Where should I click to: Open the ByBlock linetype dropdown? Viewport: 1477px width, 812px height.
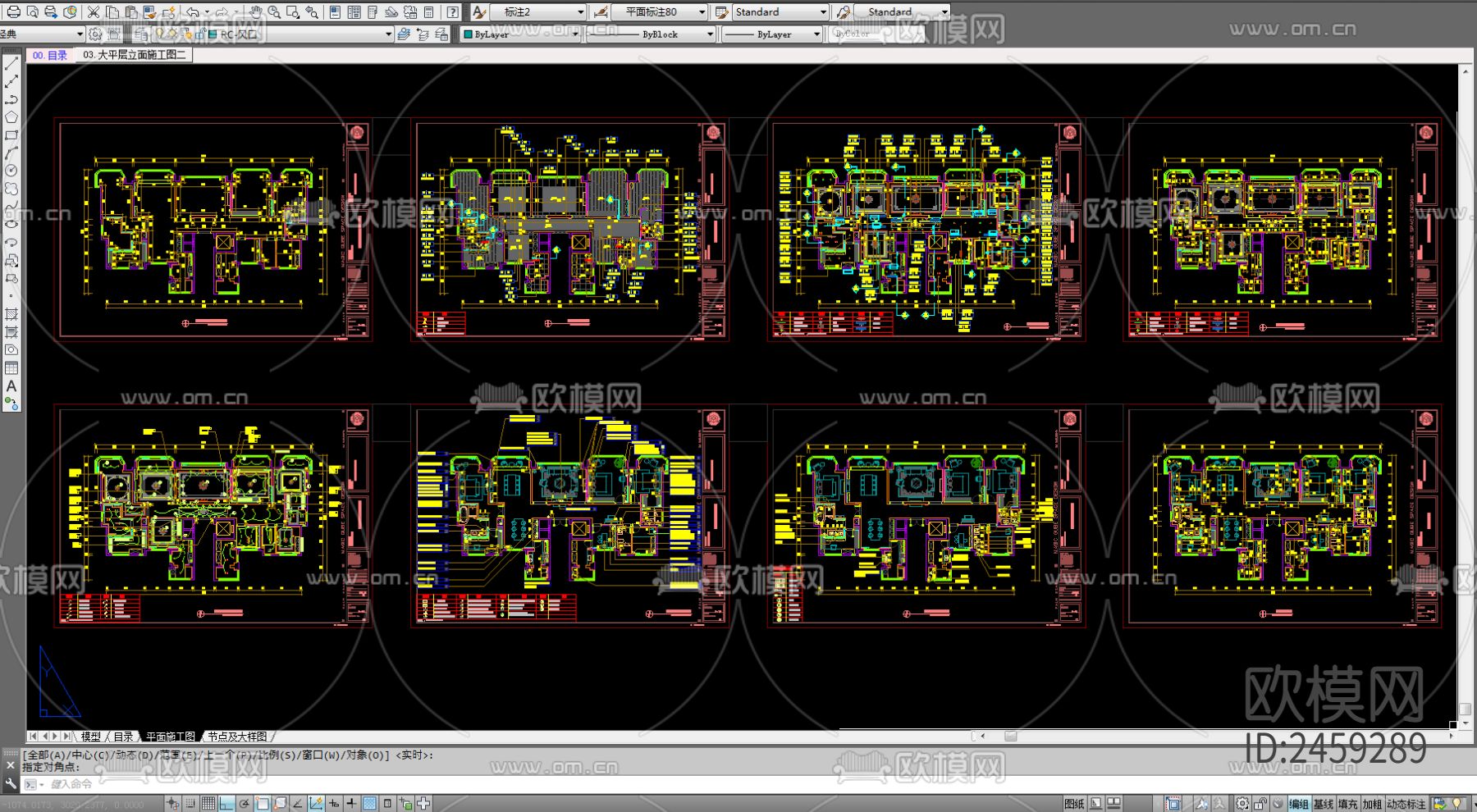coord(651,34)
